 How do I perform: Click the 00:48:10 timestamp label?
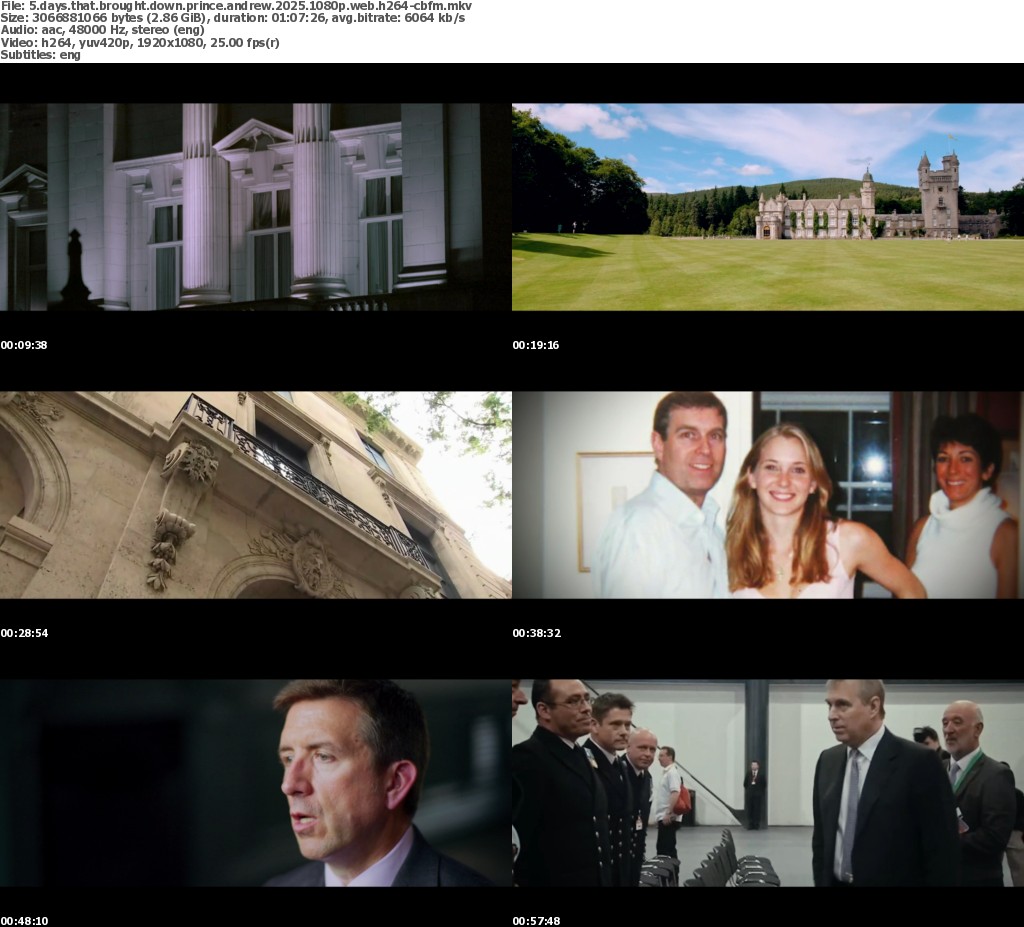24,920
